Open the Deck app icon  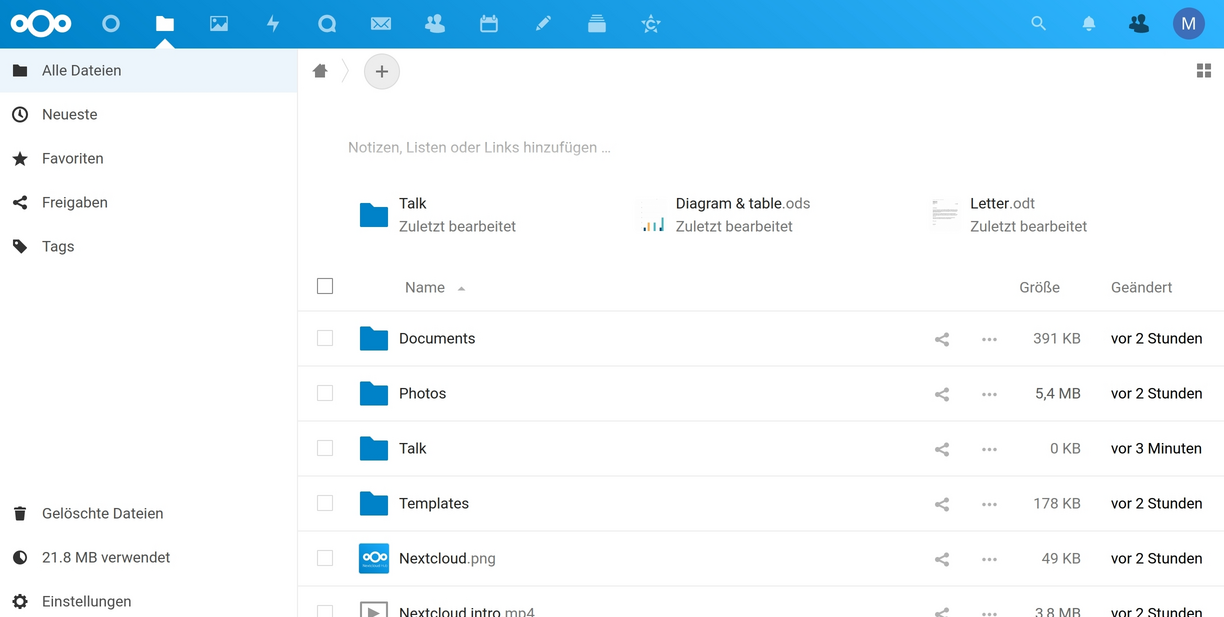(597, 24)
